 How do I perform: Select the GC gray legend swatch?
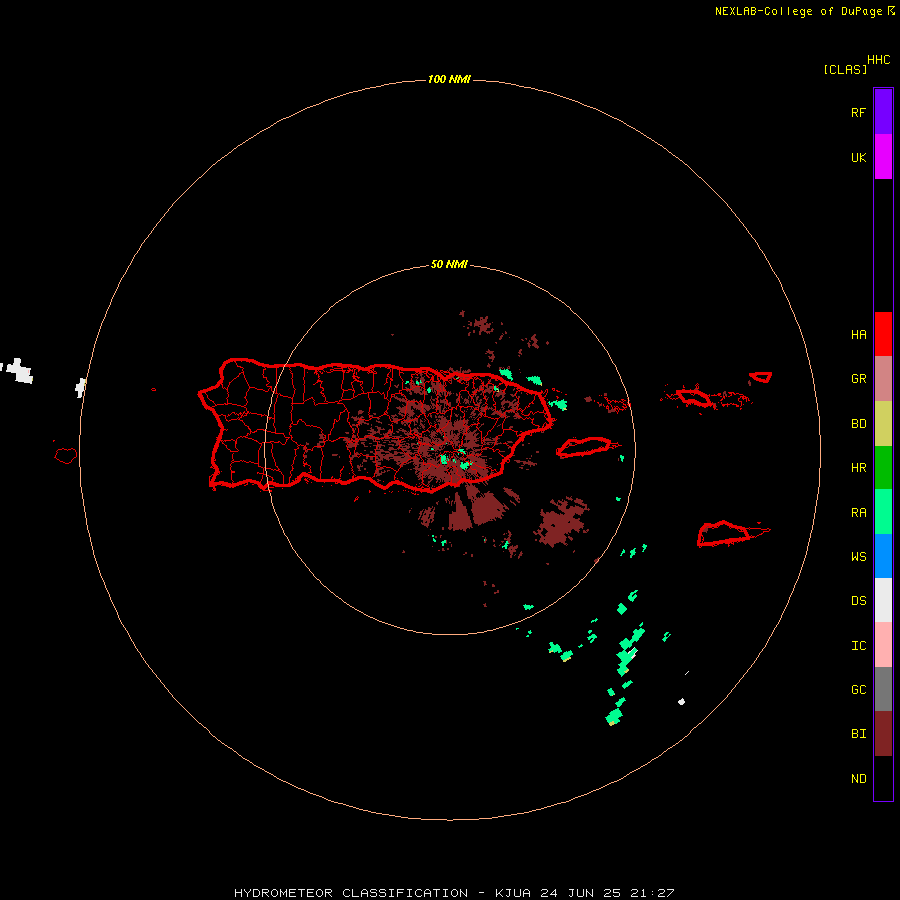883,689
